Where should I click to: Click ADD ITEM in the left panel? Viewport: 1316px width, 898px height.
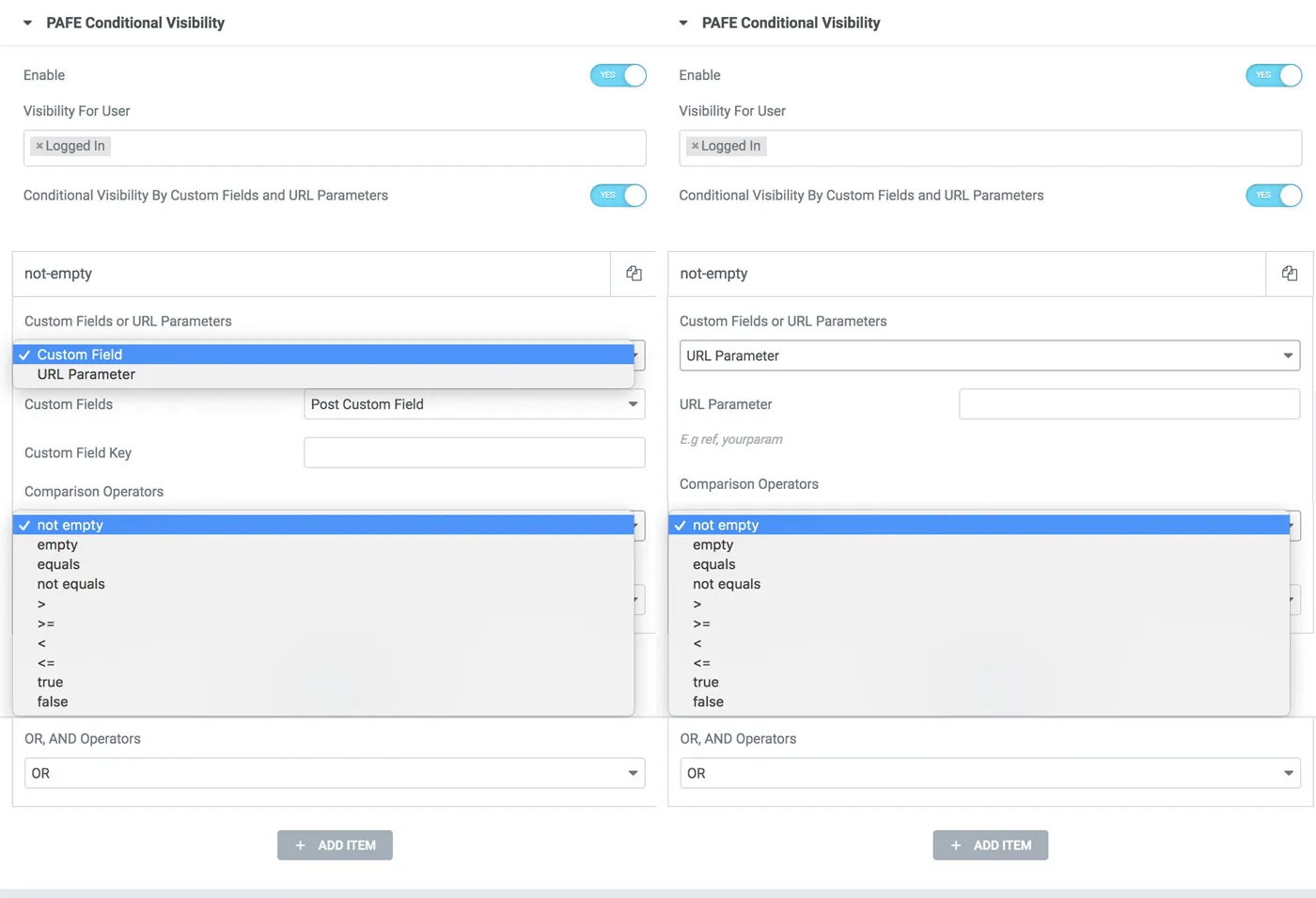tap(335, 844)
